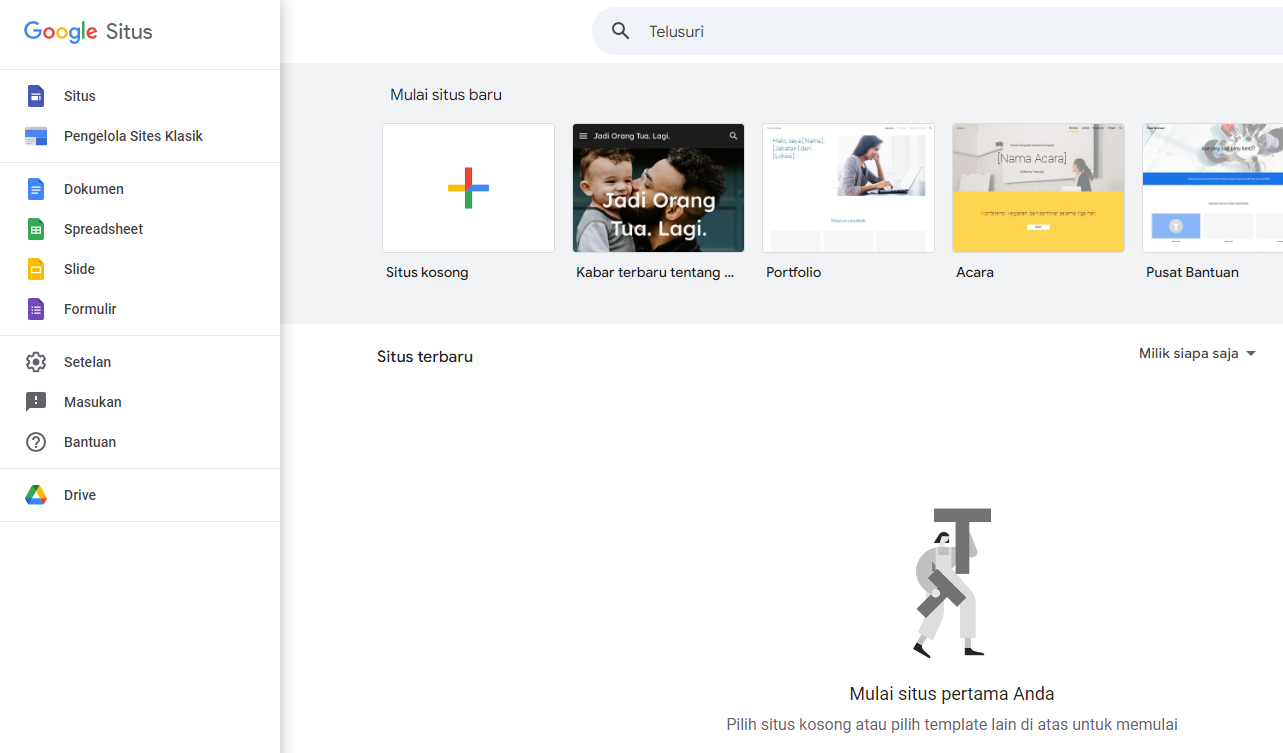Click the Situs icon in the sidebar
Screen dimensions: 1283x753
coord(36,96)
